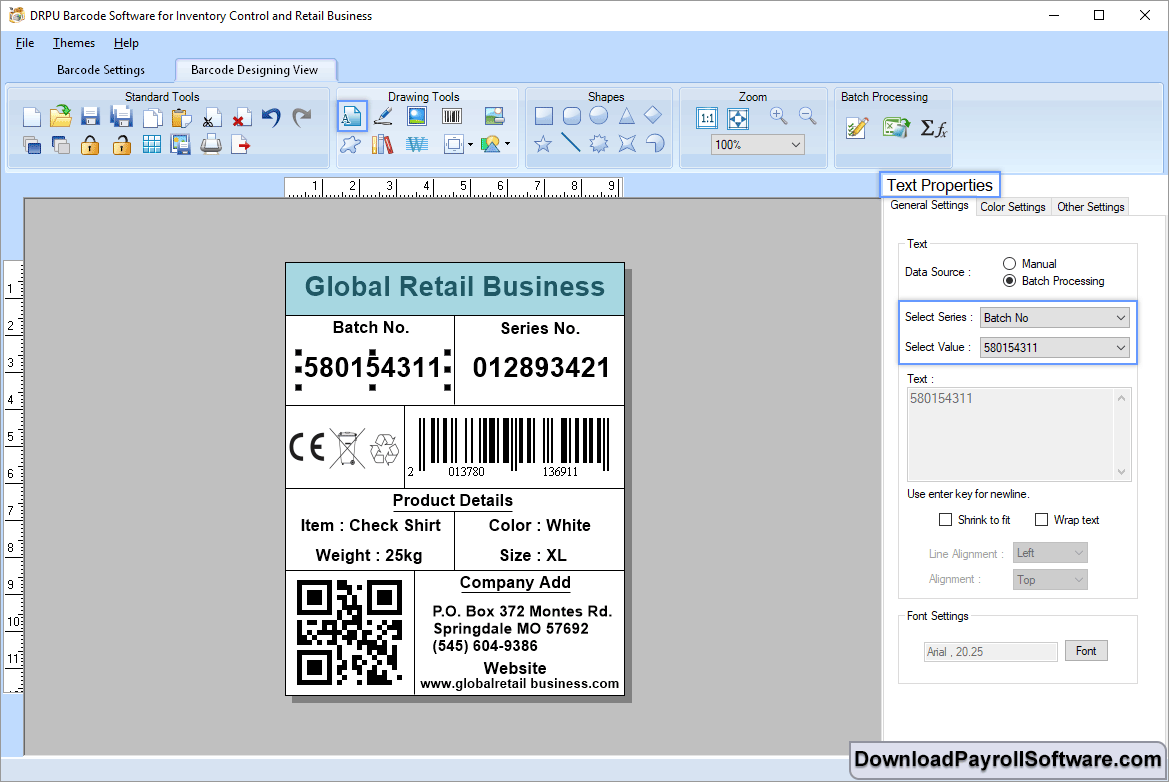Draw an ellipse shape

599,116
